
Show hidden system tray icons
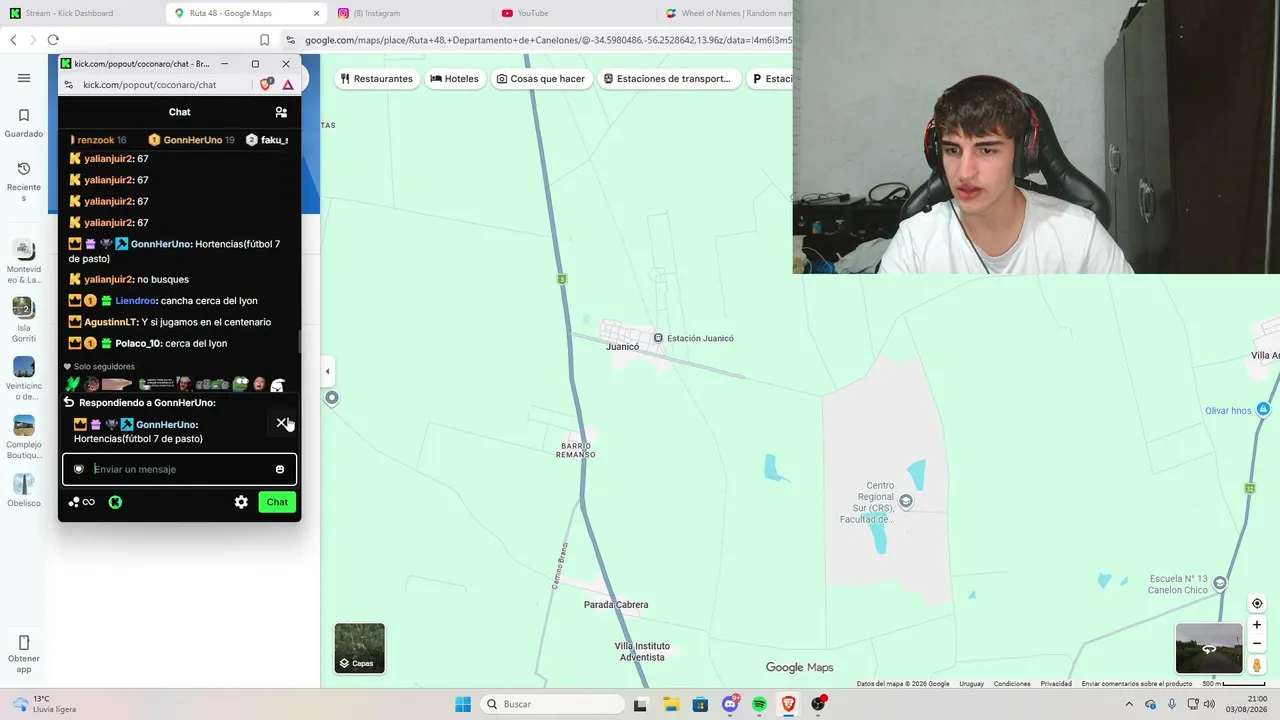point(1129,704)
